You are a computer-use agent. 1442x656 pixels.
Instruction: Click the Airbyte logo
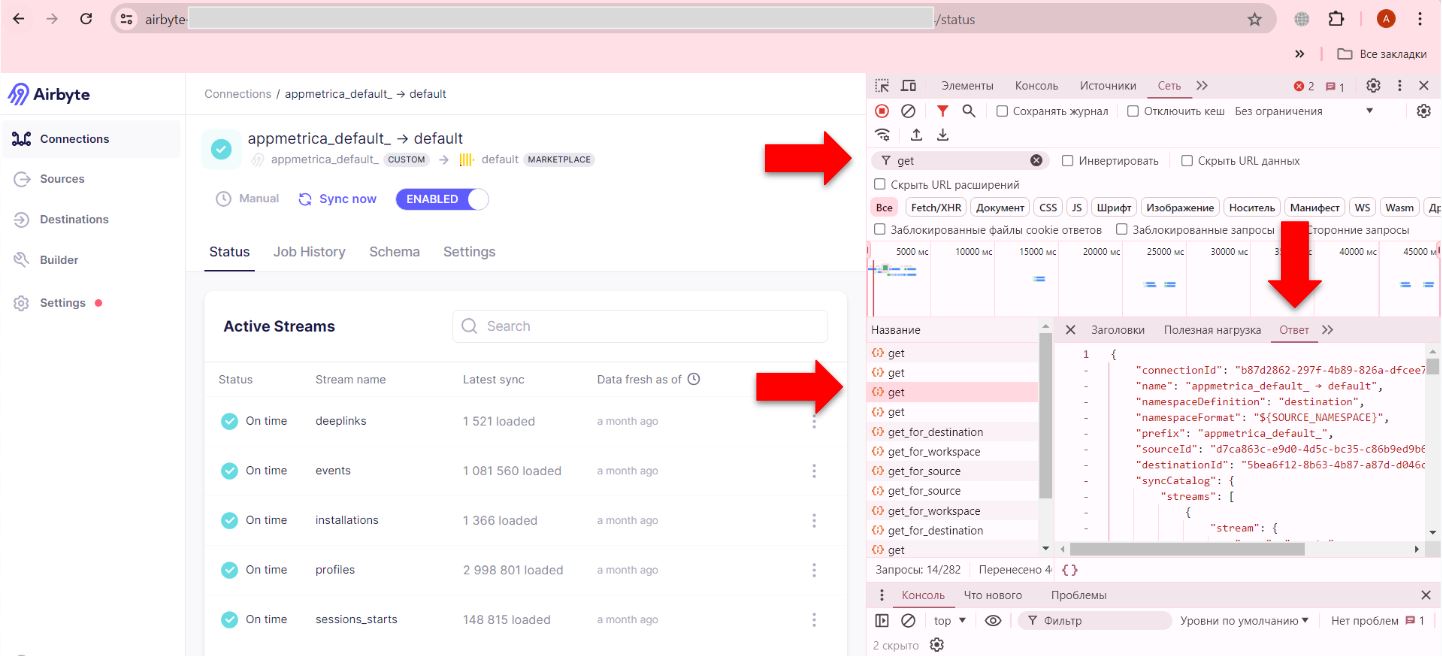[49, 94]
